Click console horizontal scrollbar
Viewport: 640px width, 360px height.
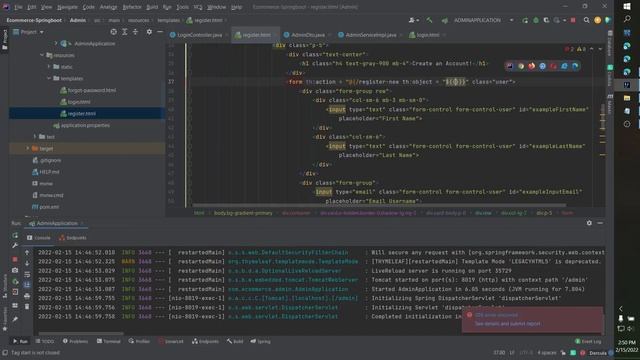coord(81,333)
